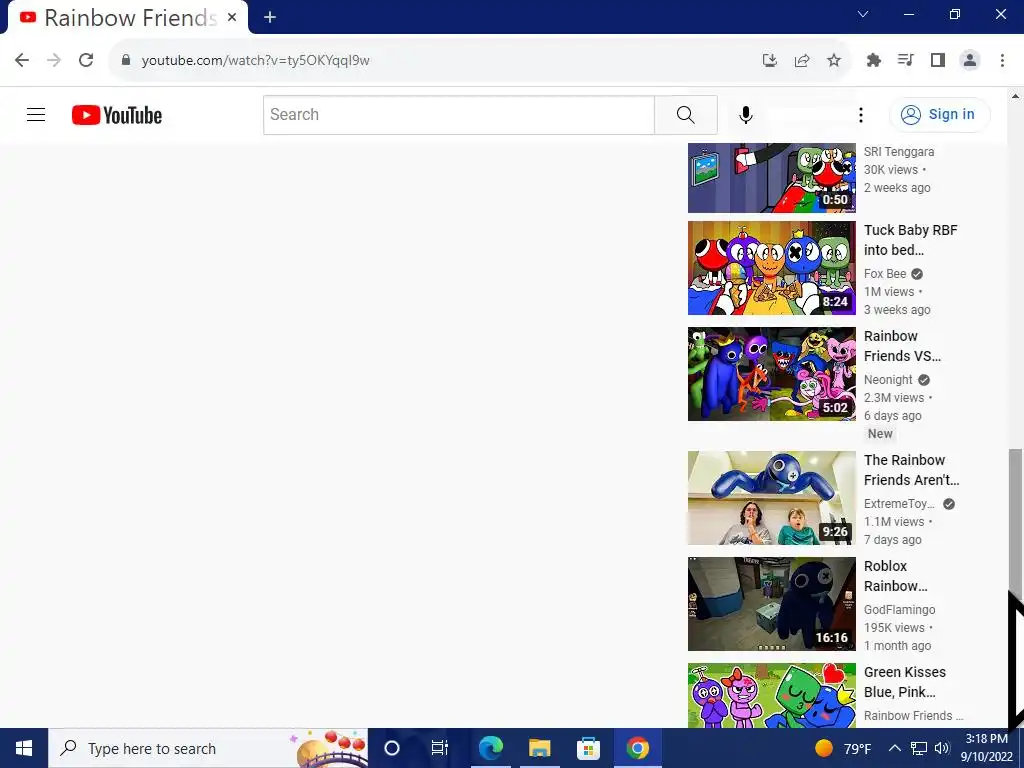Viewport: 1024px width, 768px height.
Task: Click the Fox Bee channel name
Action: pos(885,274)
